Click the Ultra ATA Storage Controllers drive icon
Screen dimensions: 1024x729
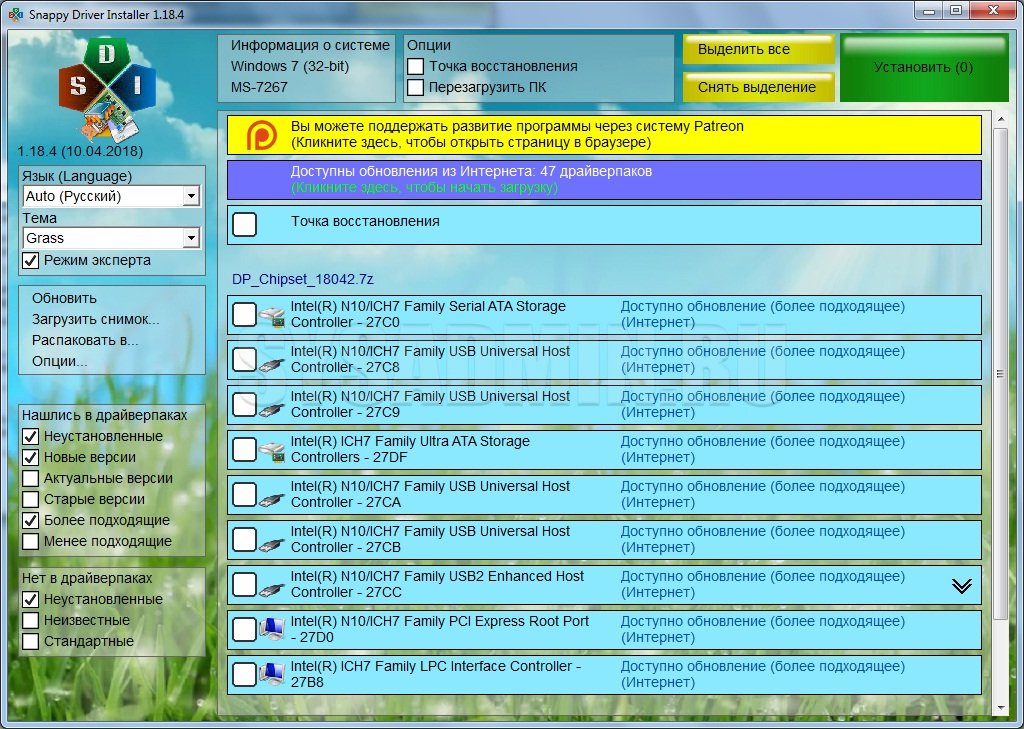271,452
